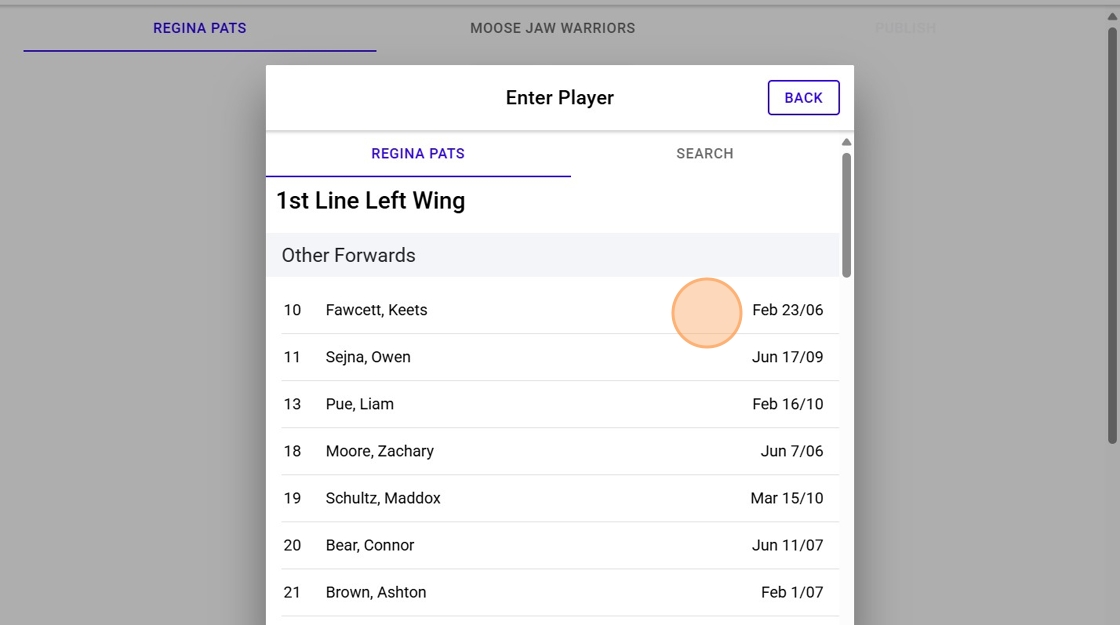The height and width of the screenshot is (625, 1120).
Task: Click the page scrollbar on right edge
Action: coord(1112,235)
